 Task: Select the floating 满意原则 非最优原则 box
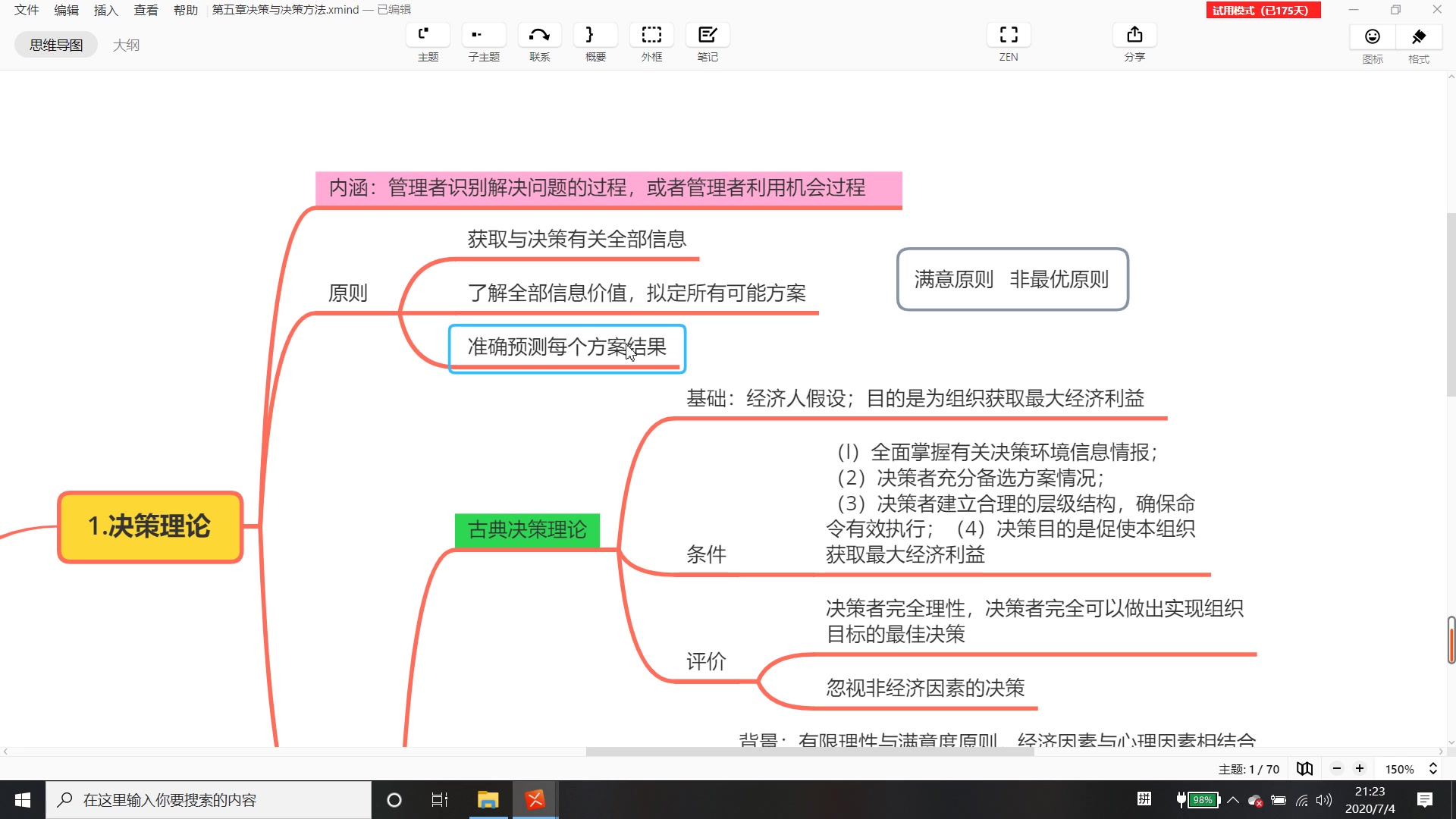1012,279
